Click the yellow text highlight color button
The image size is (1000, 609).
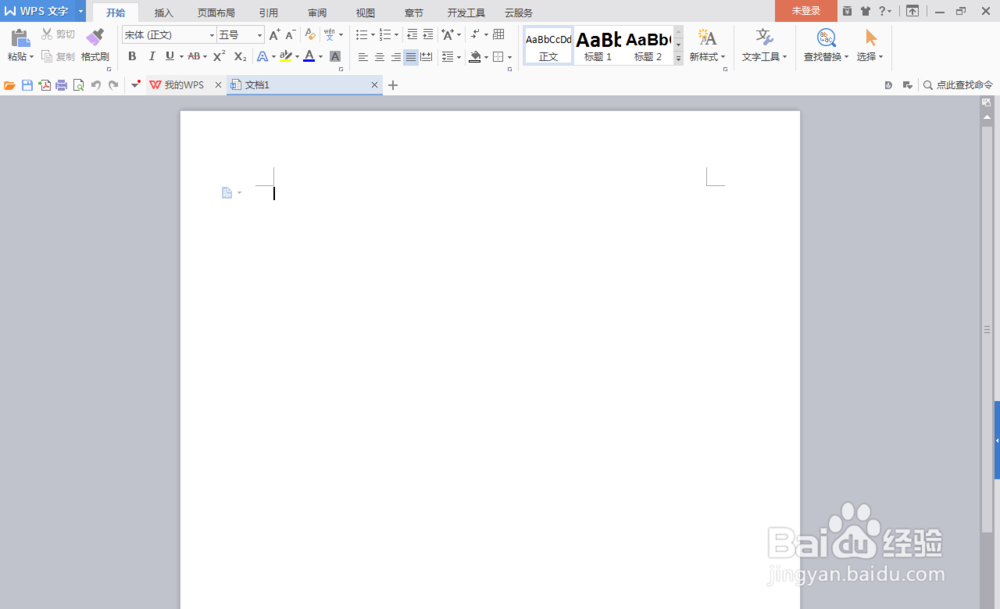click(286, 56)
